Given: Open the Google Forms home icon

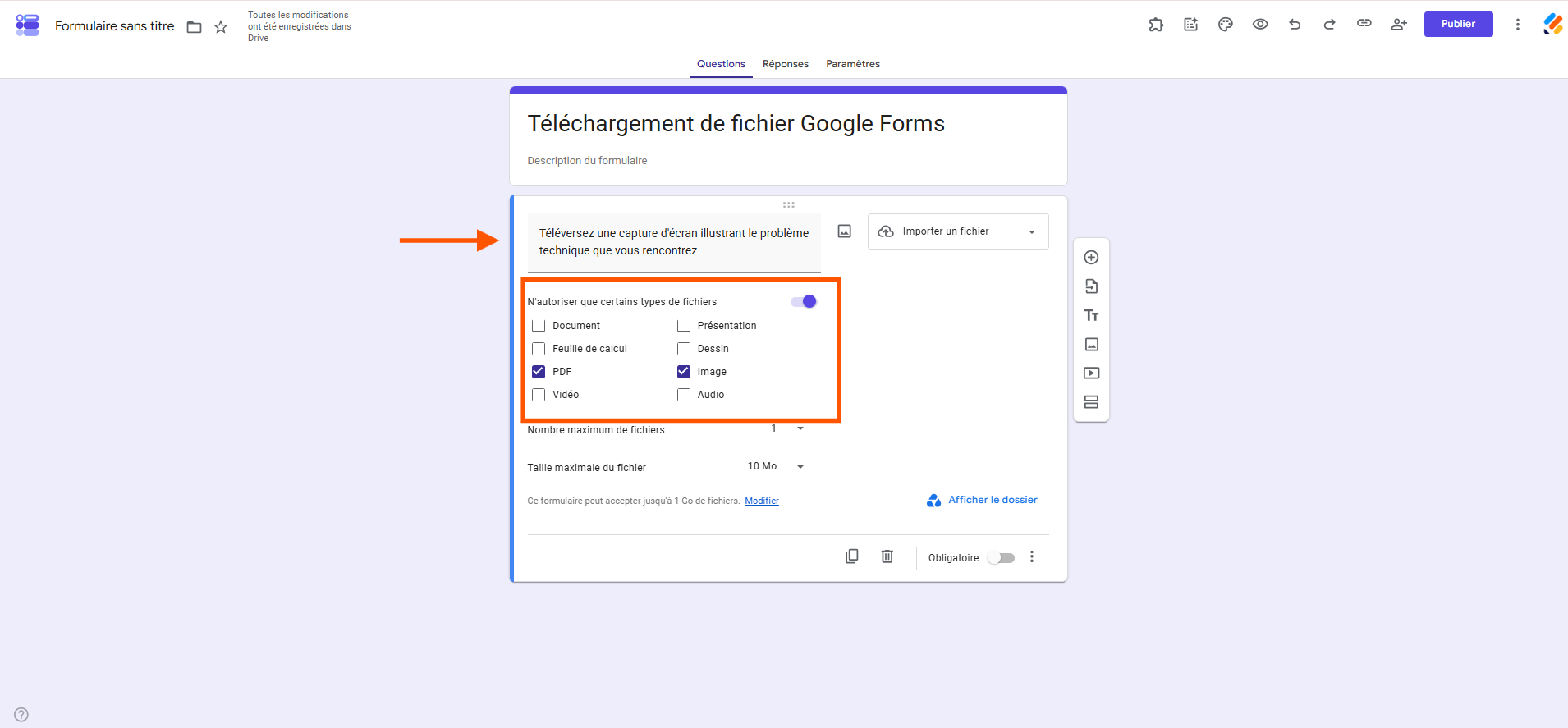Looking at the screenshot, I should 28,25.
